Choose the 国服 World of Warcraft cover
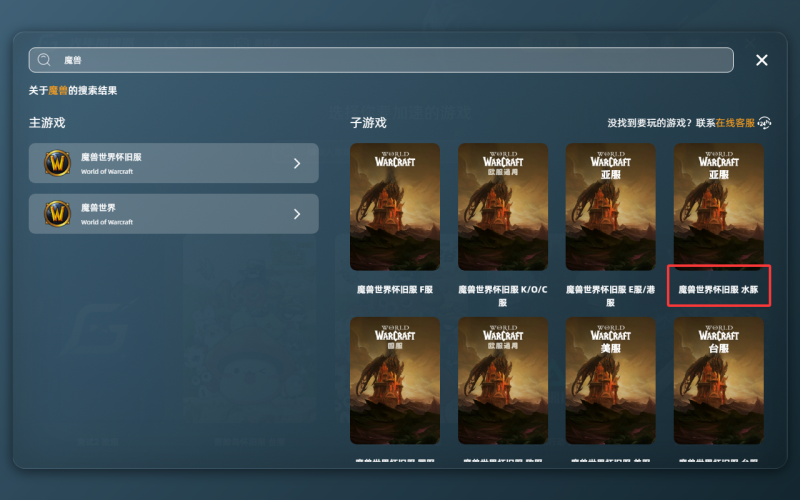The height and width of the screenshot is (500, 800). tap(395, 381)
